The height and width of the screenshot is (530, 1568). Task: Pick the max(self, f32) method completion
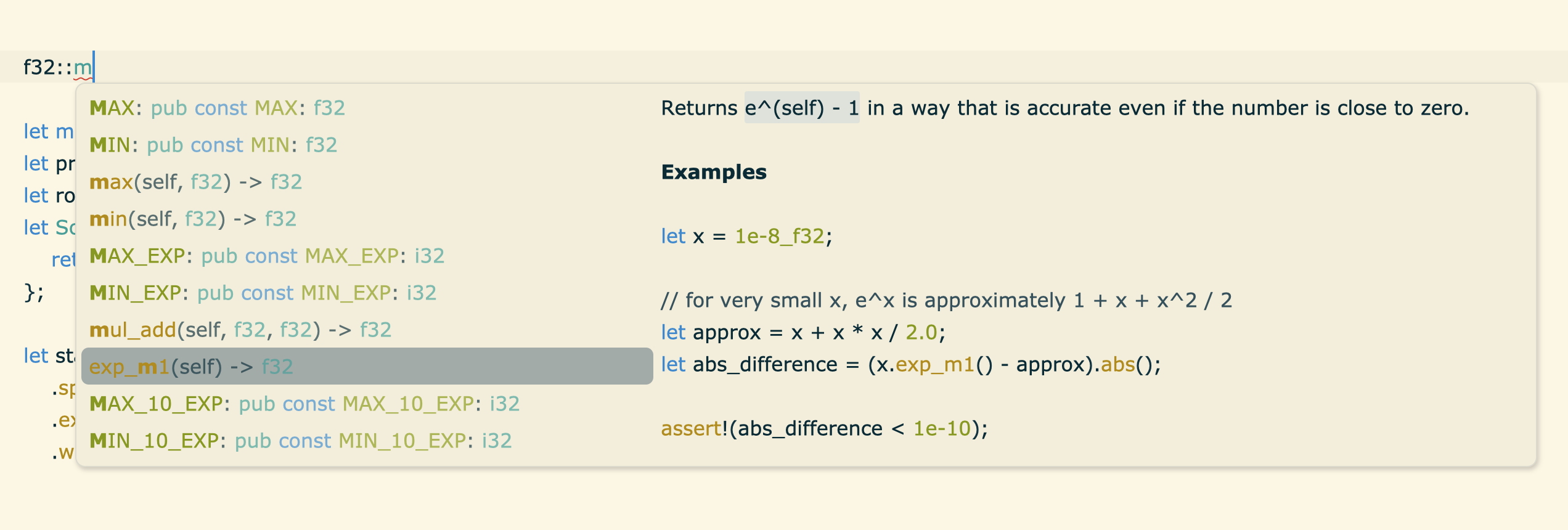tap(195, 182)
